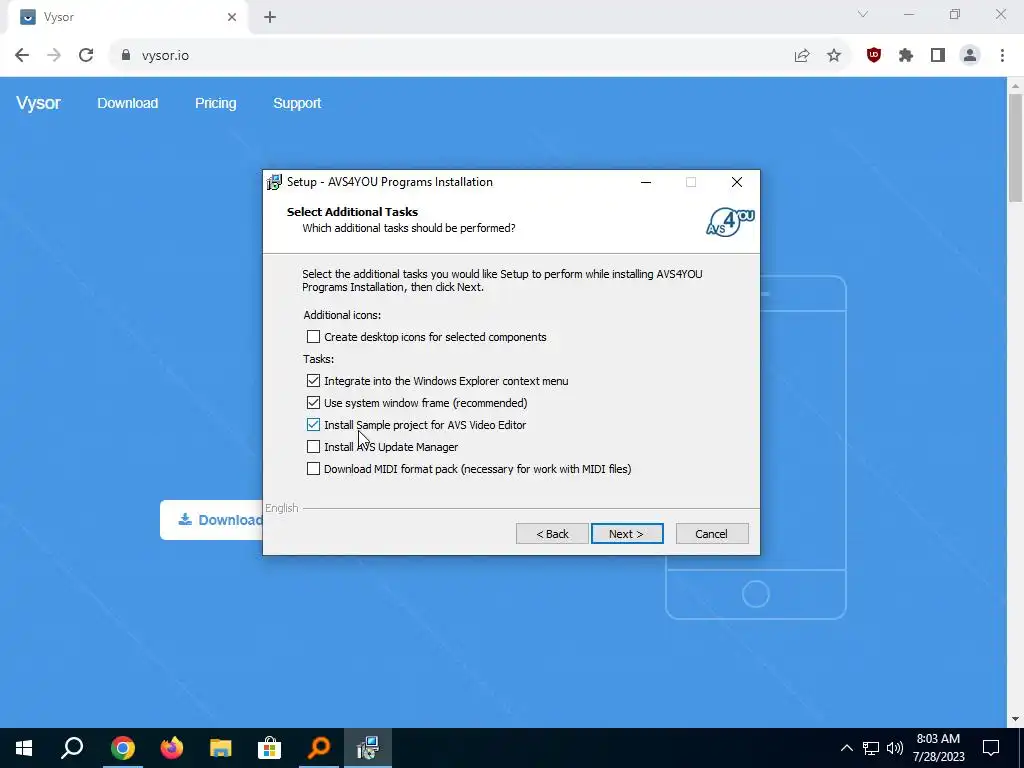Launch Firefox from the taskbar

point(172,748)
